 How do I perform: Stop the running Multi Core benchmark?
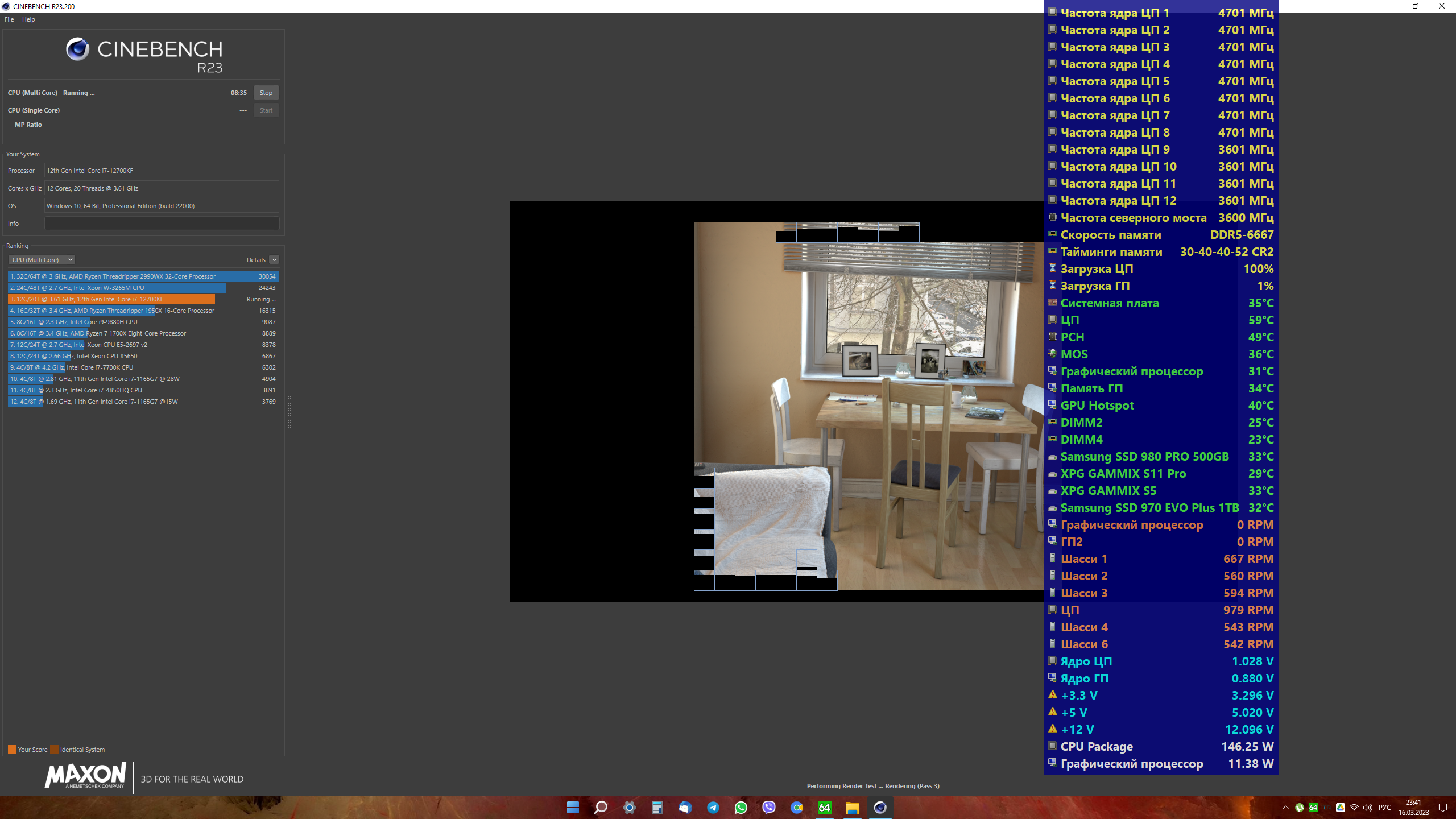266,93
